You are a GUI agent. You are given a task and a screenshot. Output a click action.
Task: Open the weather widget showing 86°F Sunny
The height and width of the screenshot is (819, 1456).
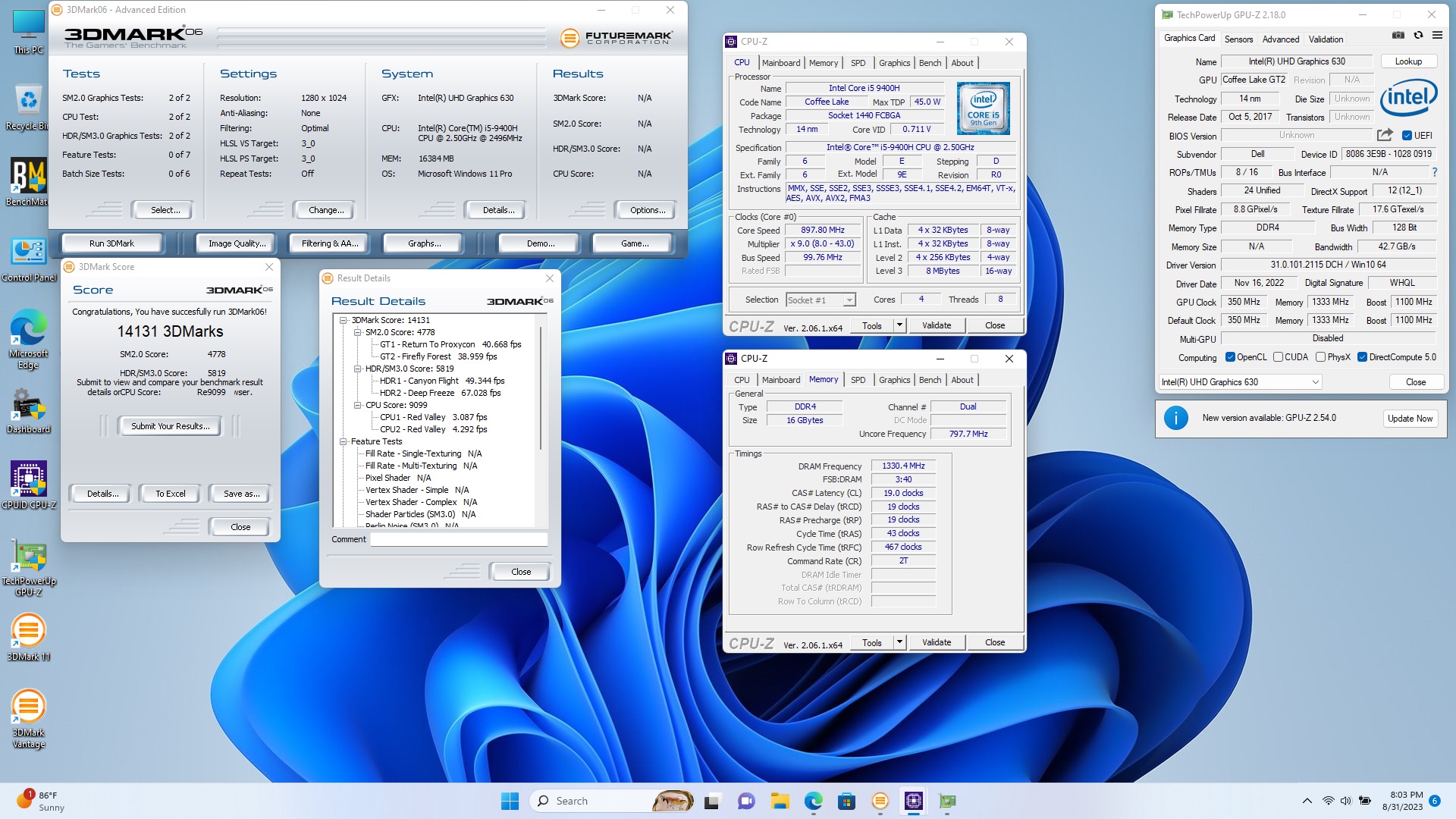42,801
